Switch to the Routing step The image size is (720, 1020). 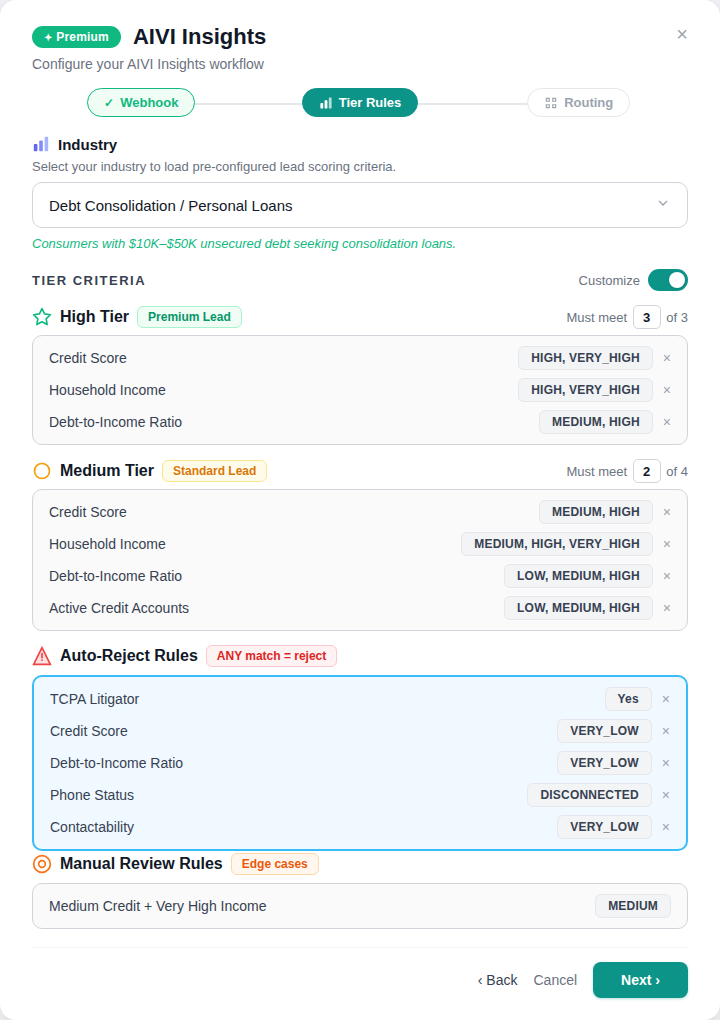[x=578, y=102]
